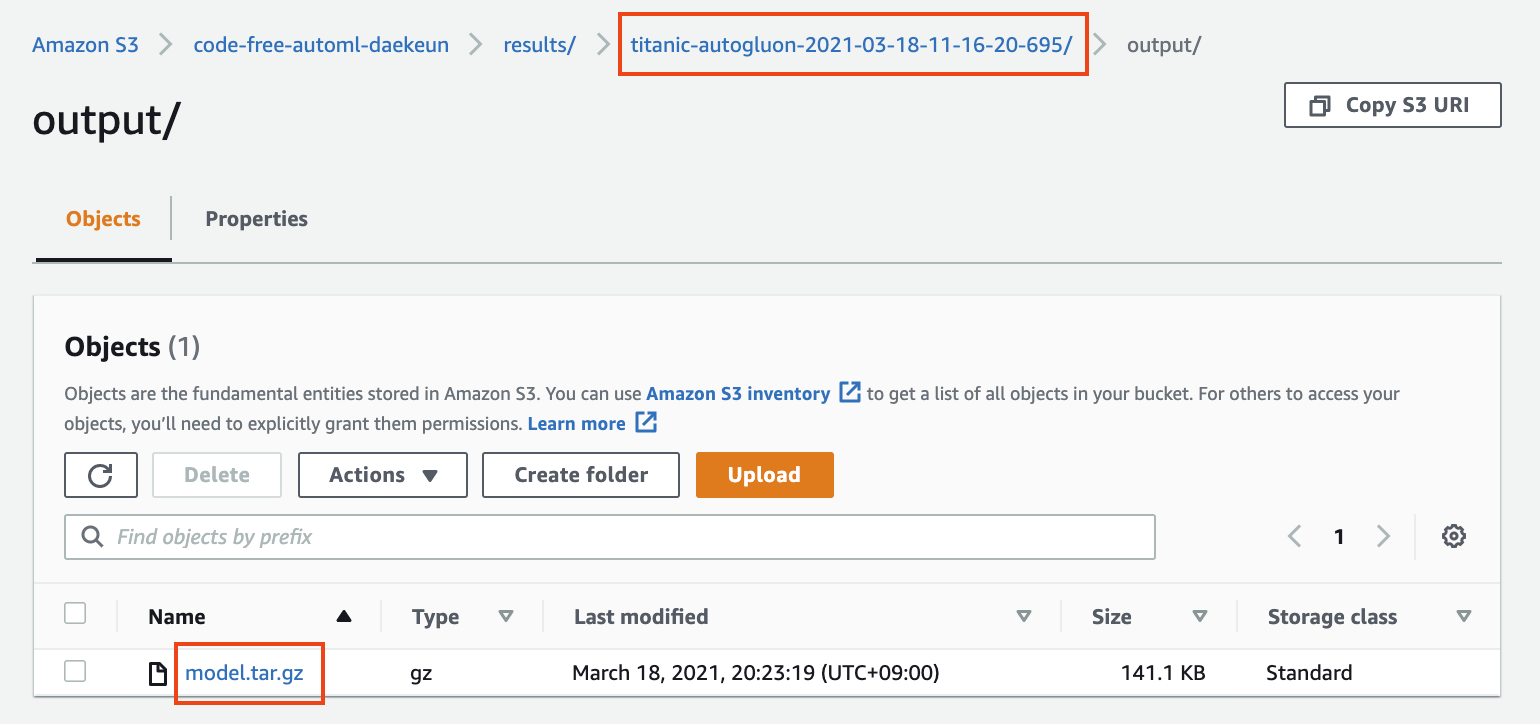Click output/ in the breadcrumb trail
Viewport: 1540px width, 724px height.
pyautogui.click(x=1164, y=45)
